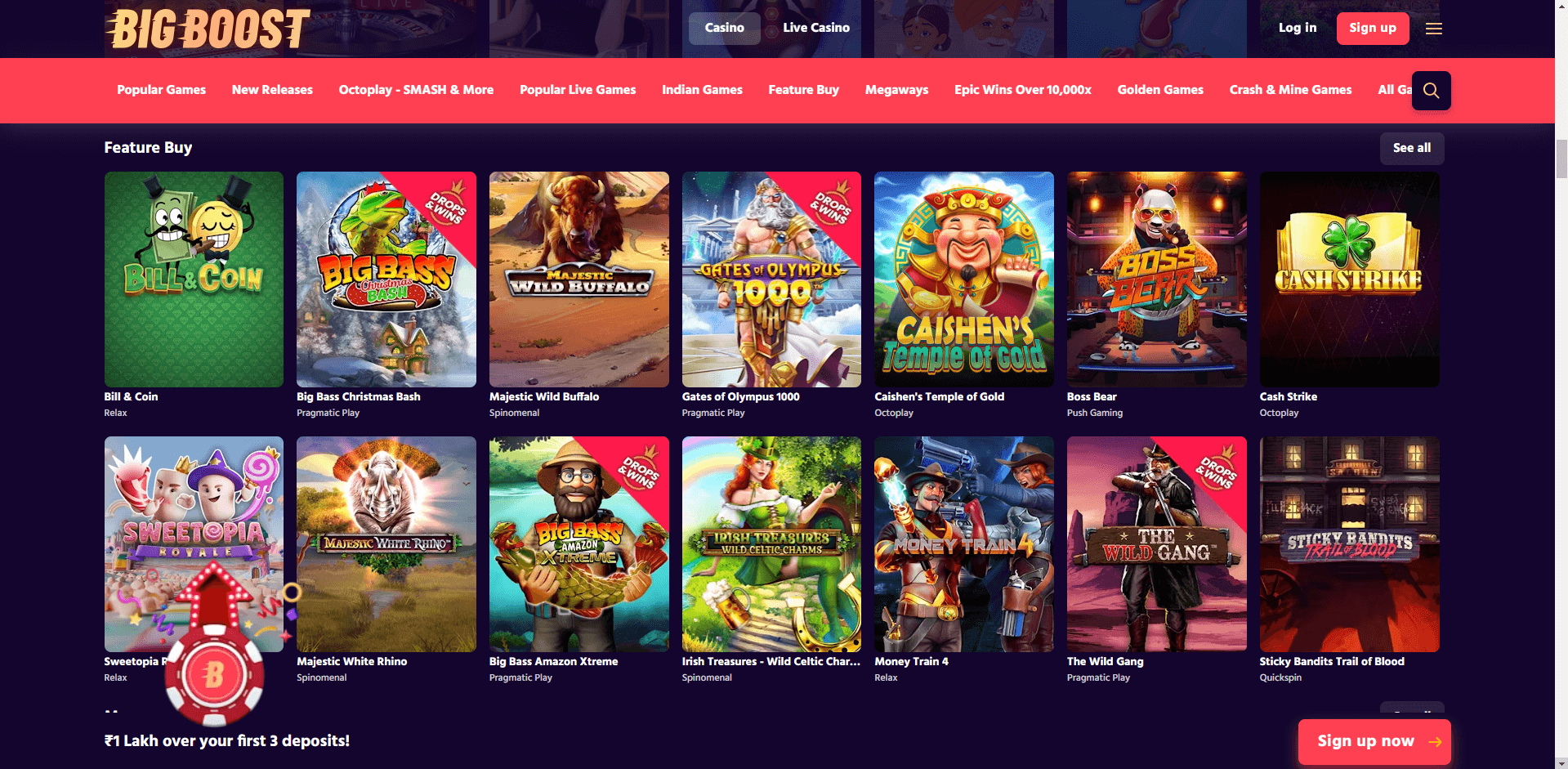The height and width of the screenshot is (769, 1568).
Task: Open the Popular Games category
Action: [x=161, y=90]
